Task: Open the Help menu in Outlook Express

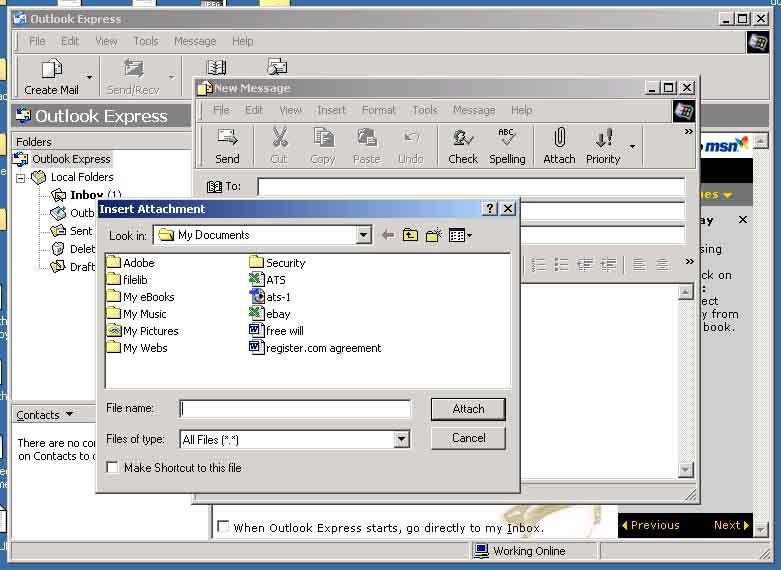Action: (243, 41)
